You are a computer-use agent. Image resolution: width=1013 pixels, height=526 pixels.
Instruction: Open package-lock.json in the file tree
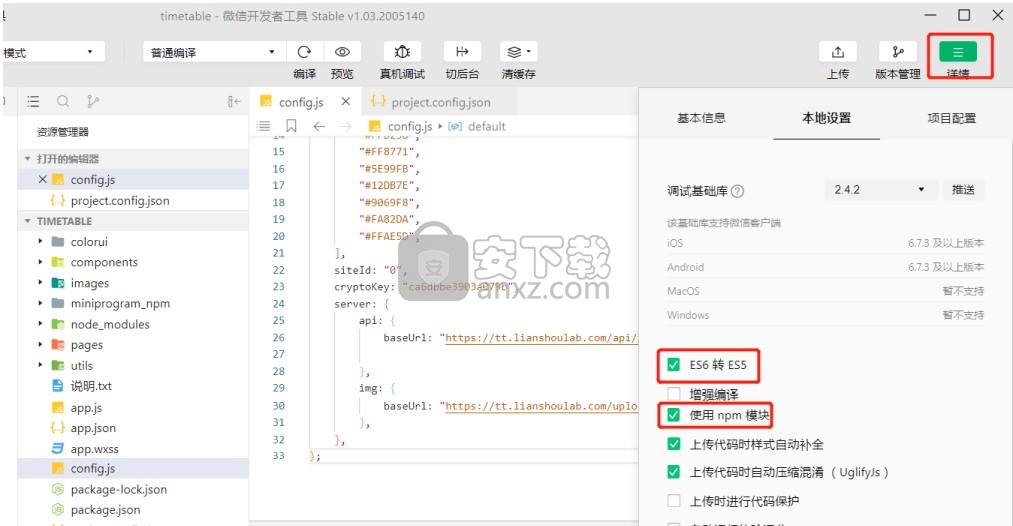[x=119, y=489]
